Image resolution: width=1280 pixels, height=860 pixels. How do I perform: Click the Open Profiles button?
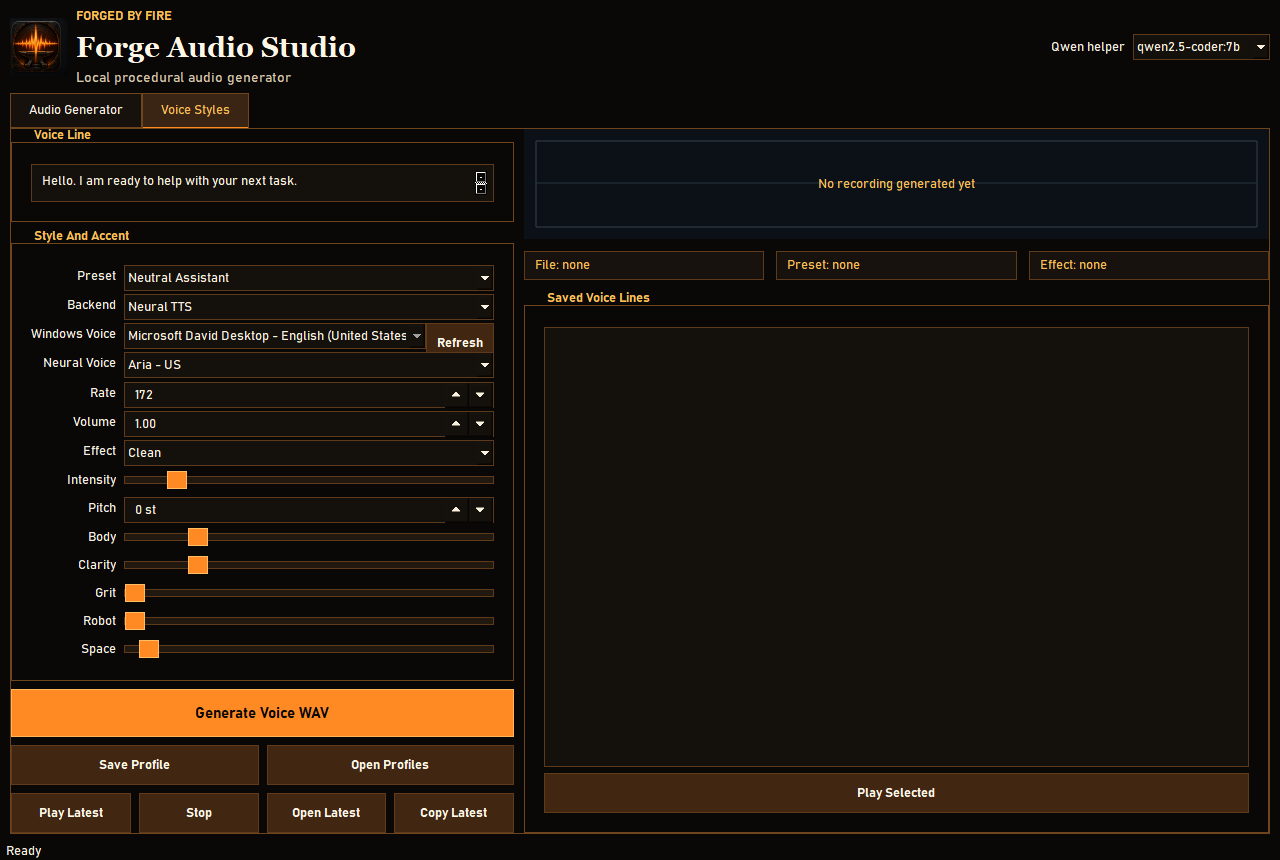[x=390, y=765]
